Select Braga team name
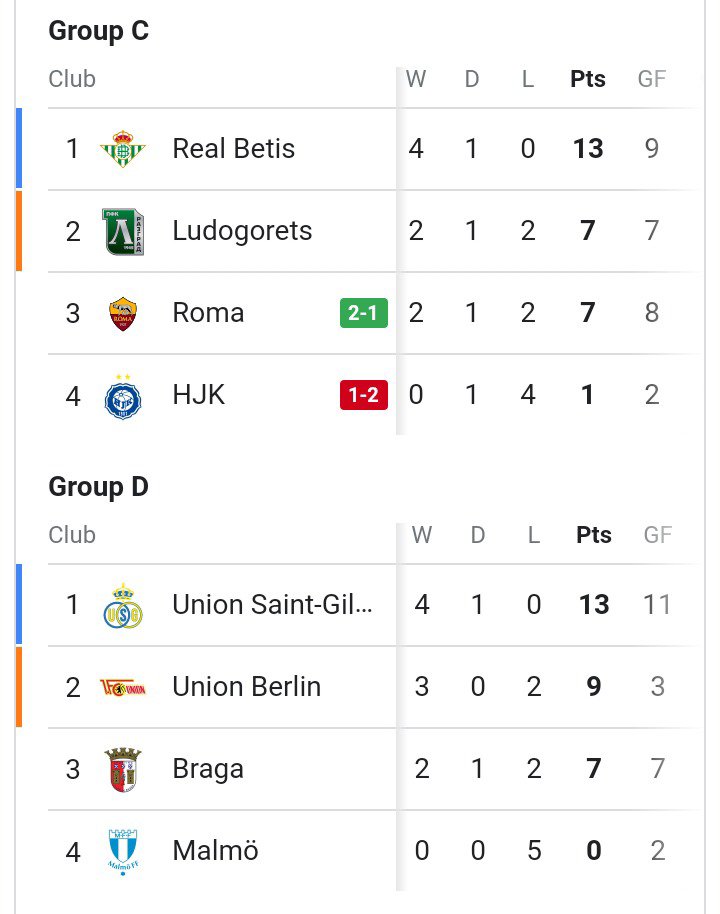Image resolution: width=720 pixels, height=914 pixels. (208, 769)
